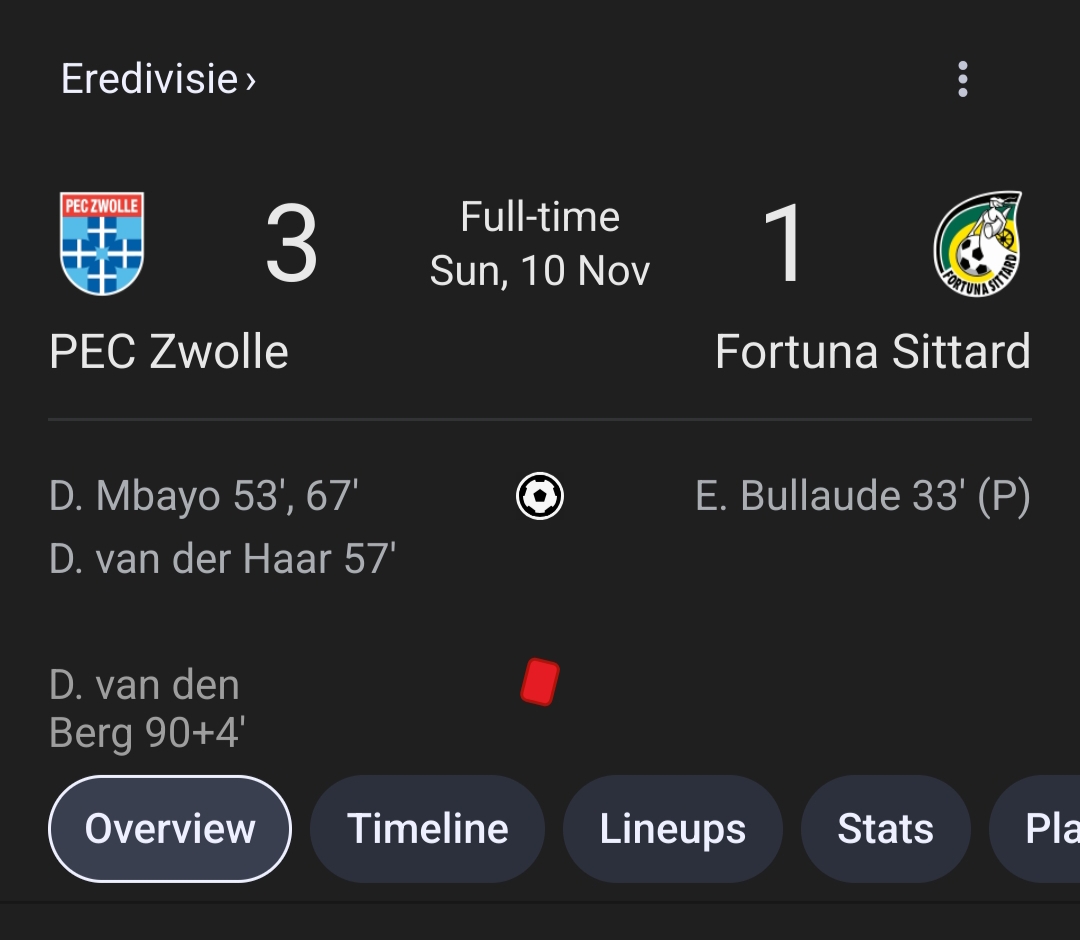The image size is (1080, 940).
Task: Select the Overview tab
Action: (170, 828)
